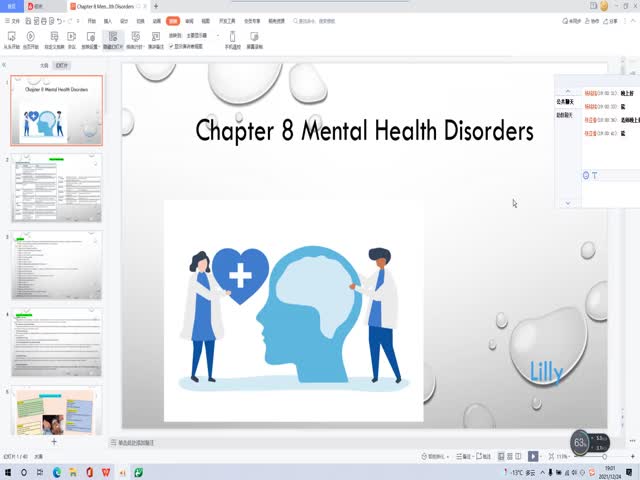
Task: Switch to normal view icon in status bar
Action: pos(501,456)
